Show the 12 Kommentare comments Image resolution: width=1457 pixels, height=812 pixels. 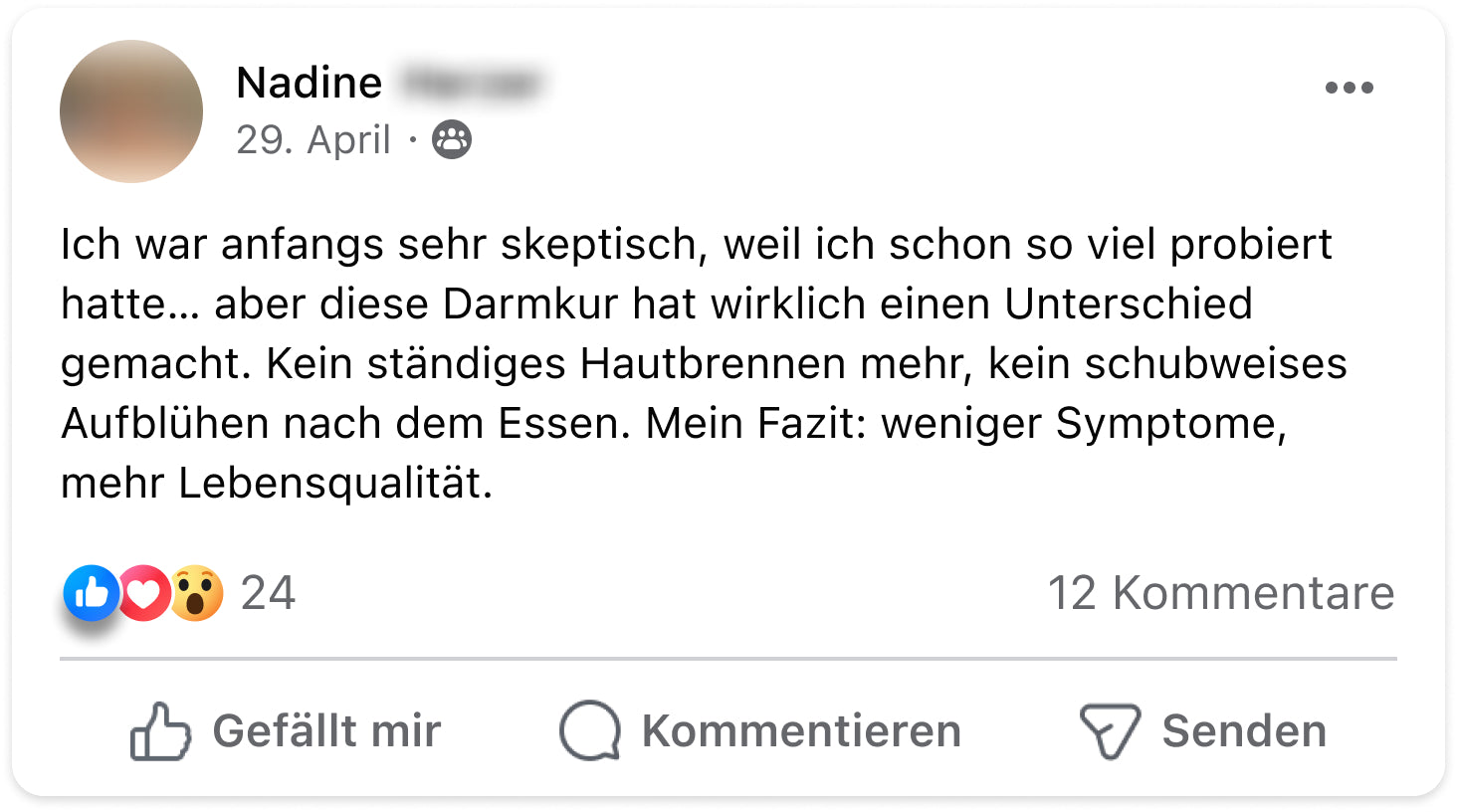(1220, 593)
